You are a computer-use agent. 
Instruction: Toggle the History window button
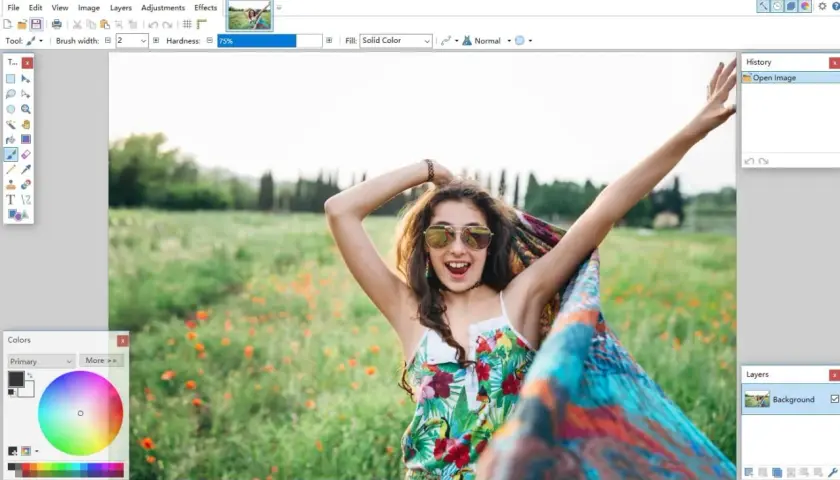(777, 6)
